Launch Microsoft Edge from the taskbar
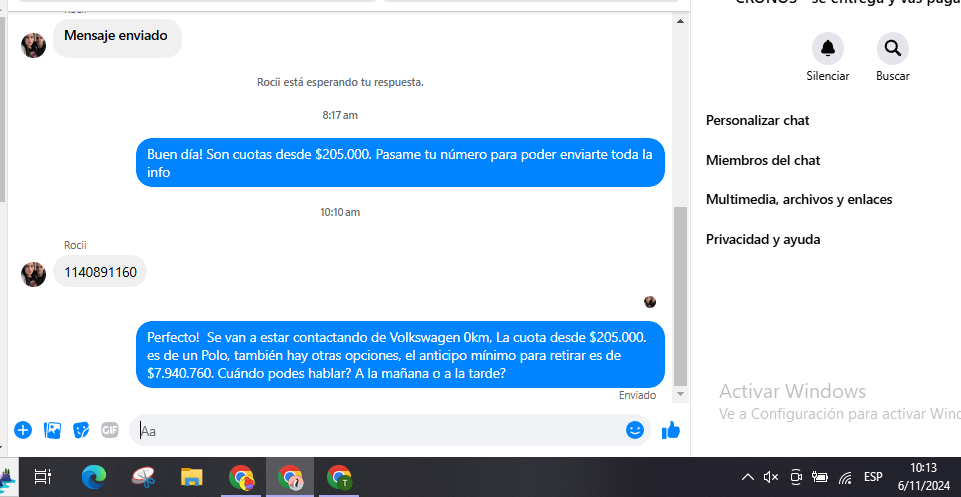Viewport: 961px width, 497px height. point(94,477)
